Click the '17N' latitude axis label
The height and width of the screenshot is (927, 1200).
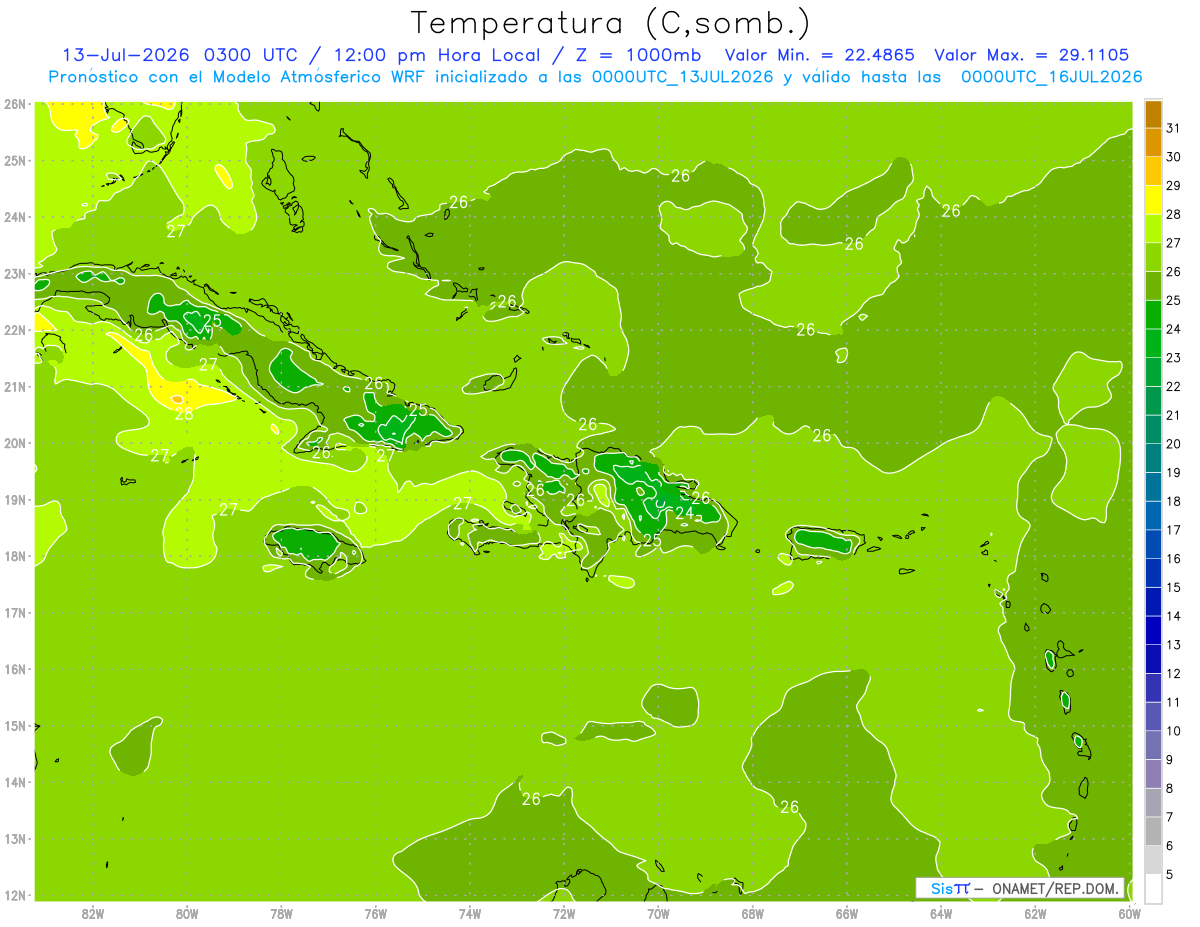[15, 612]
